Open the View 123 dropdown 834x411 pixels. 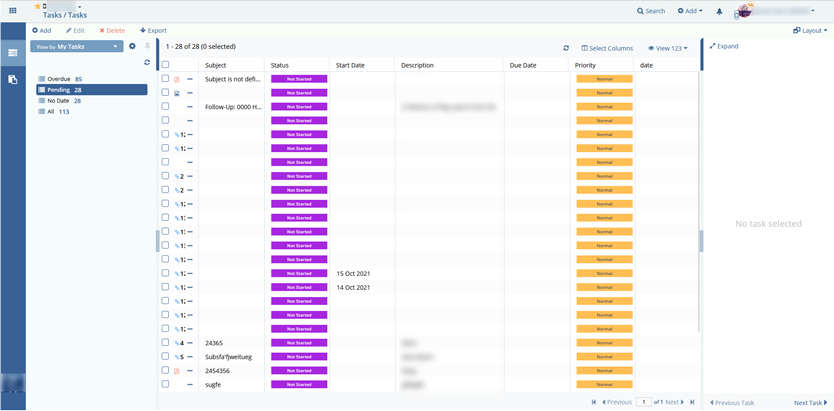pos(668,48)
